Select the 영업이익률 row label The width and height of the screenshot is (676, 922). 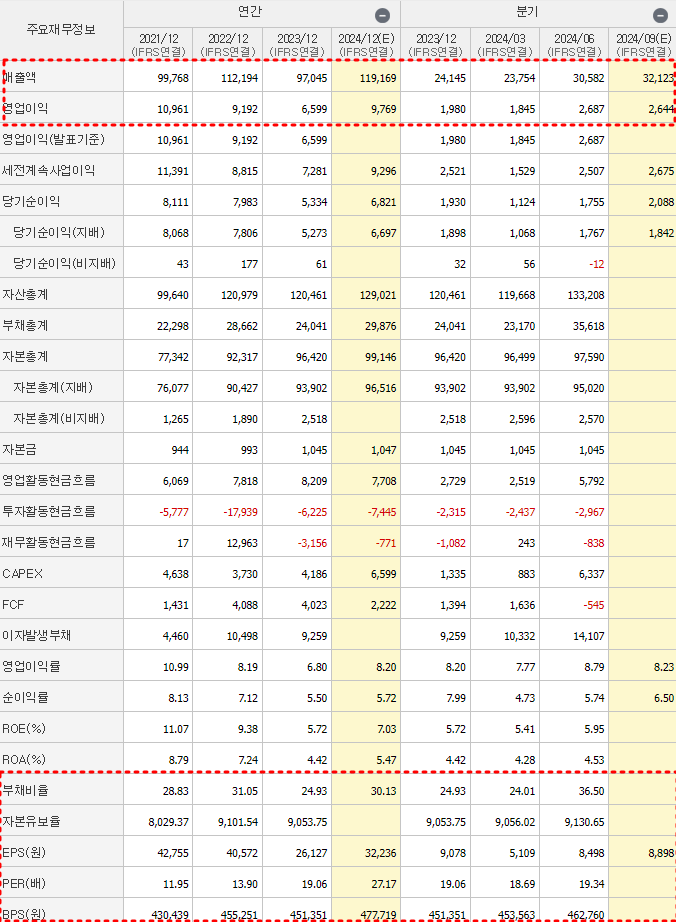pyautogui.click(x=31, y=666)
